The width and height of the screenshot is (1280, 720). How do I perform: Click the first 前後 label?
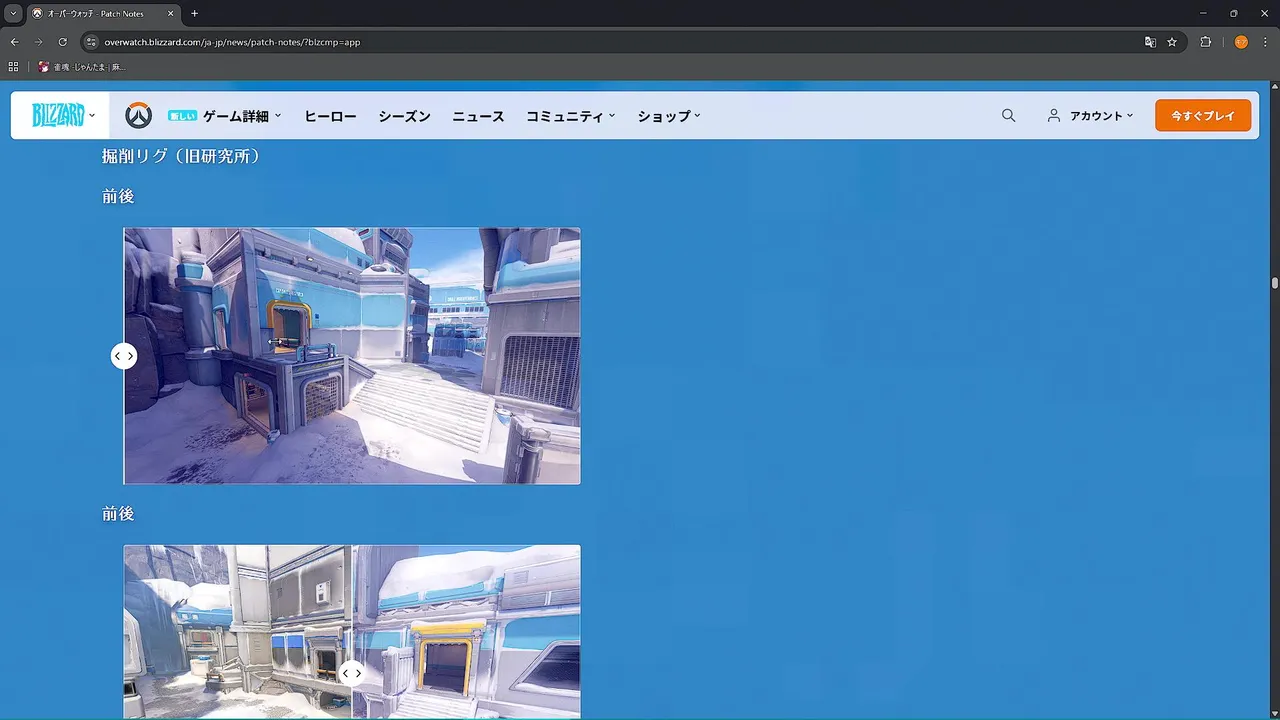(x=118, y=196)
